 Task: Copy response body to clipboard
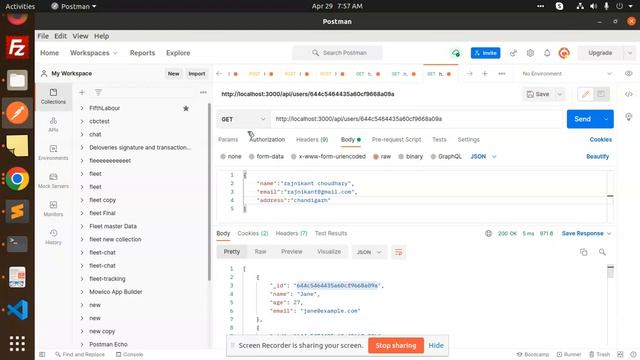point(584,252)
